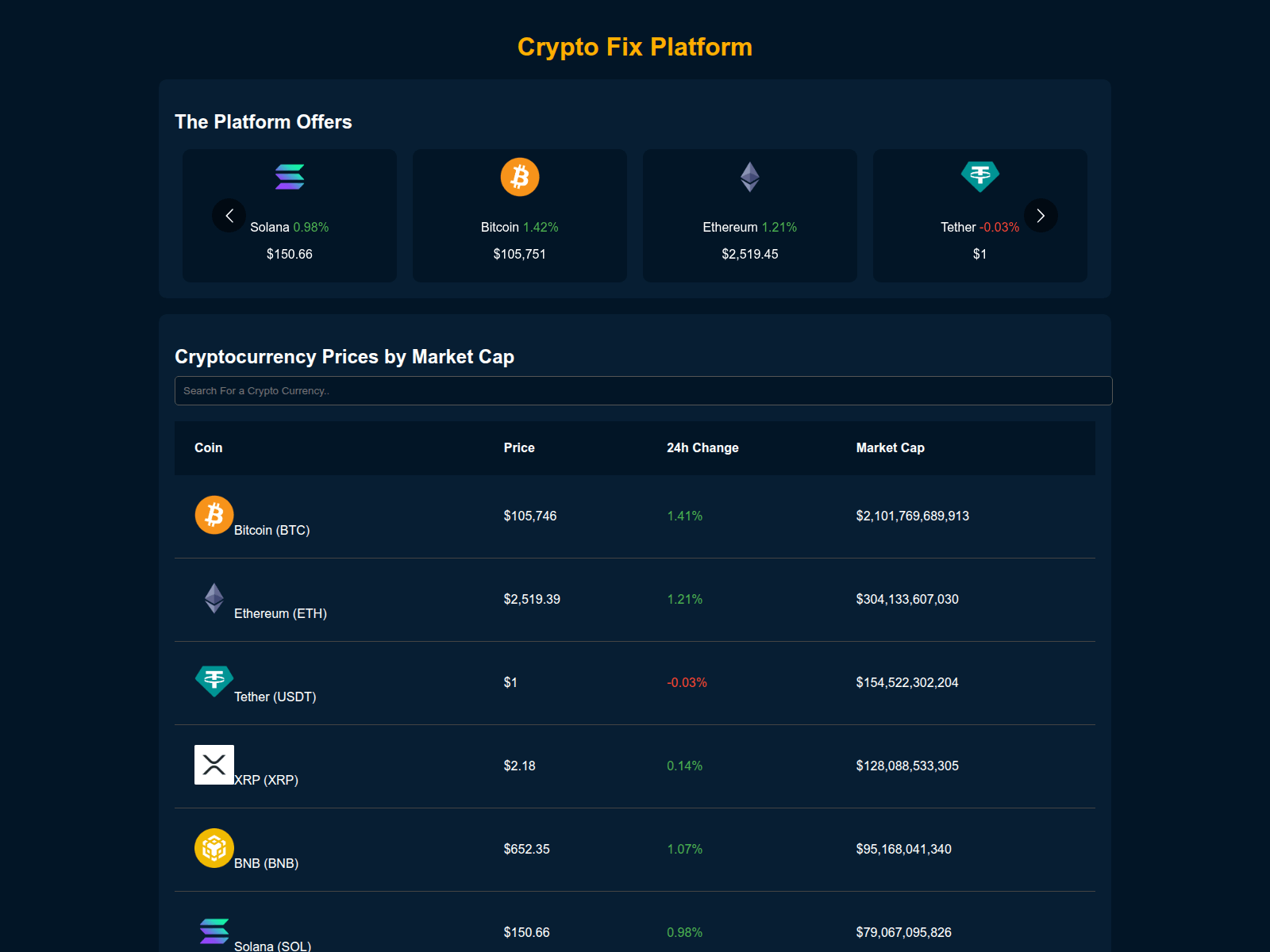Click Tether 24h change -0.03% in table
This screenshot has width=1270, height=952.
[x=687, y=683]
